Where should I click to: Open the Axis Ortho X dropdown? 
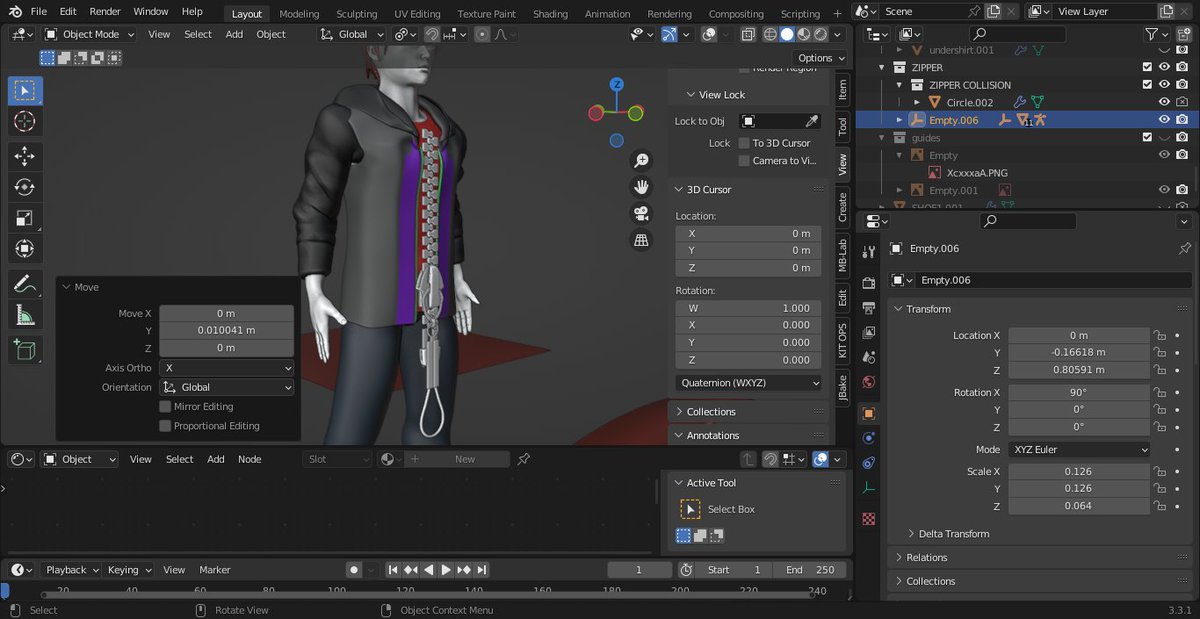(226, 368)
